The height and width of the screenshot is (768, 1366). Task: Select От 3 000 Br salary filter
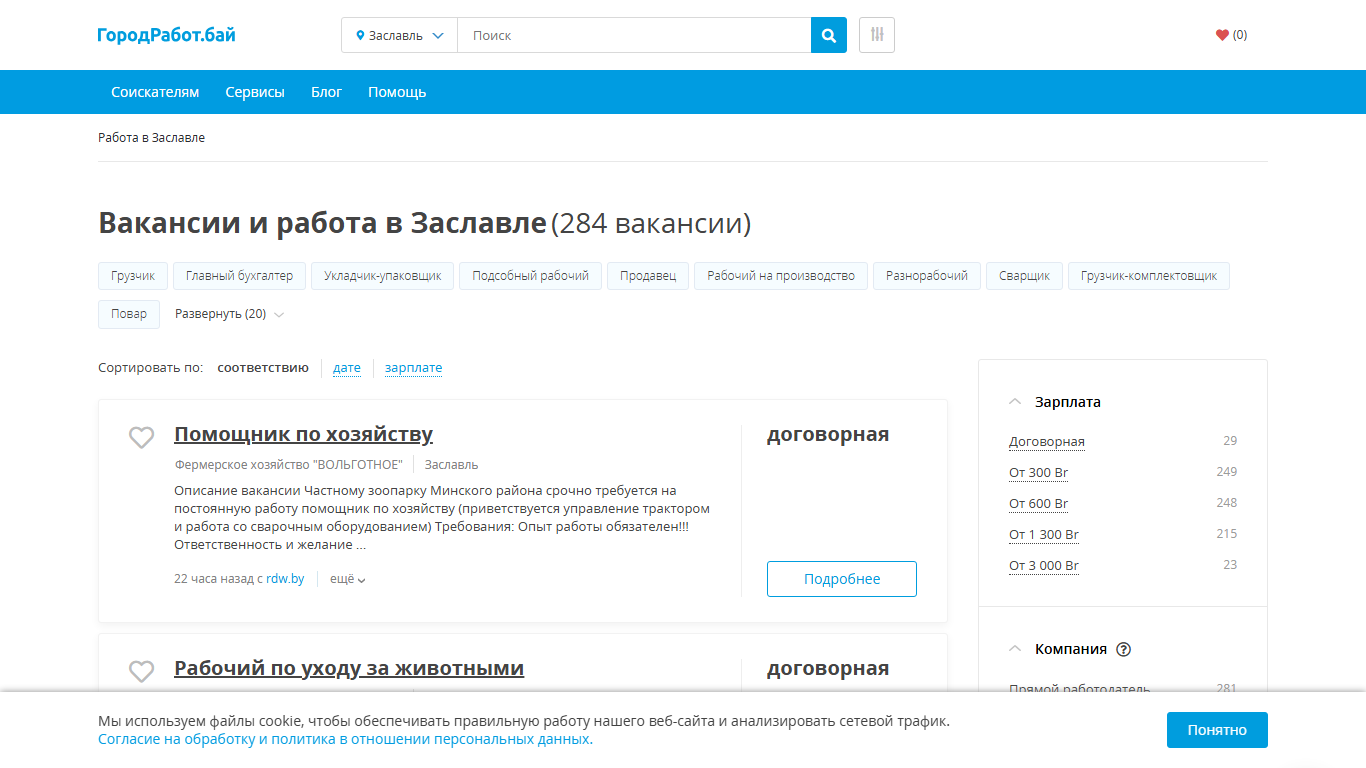coord(1044,566)
